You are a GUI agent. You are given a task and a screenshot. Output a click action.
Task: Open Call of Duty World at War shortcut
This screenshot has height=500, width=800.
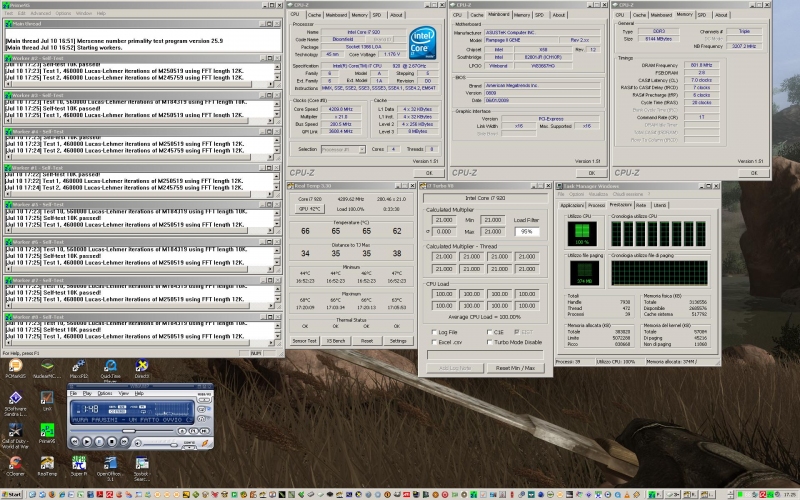tap(15, 429)
